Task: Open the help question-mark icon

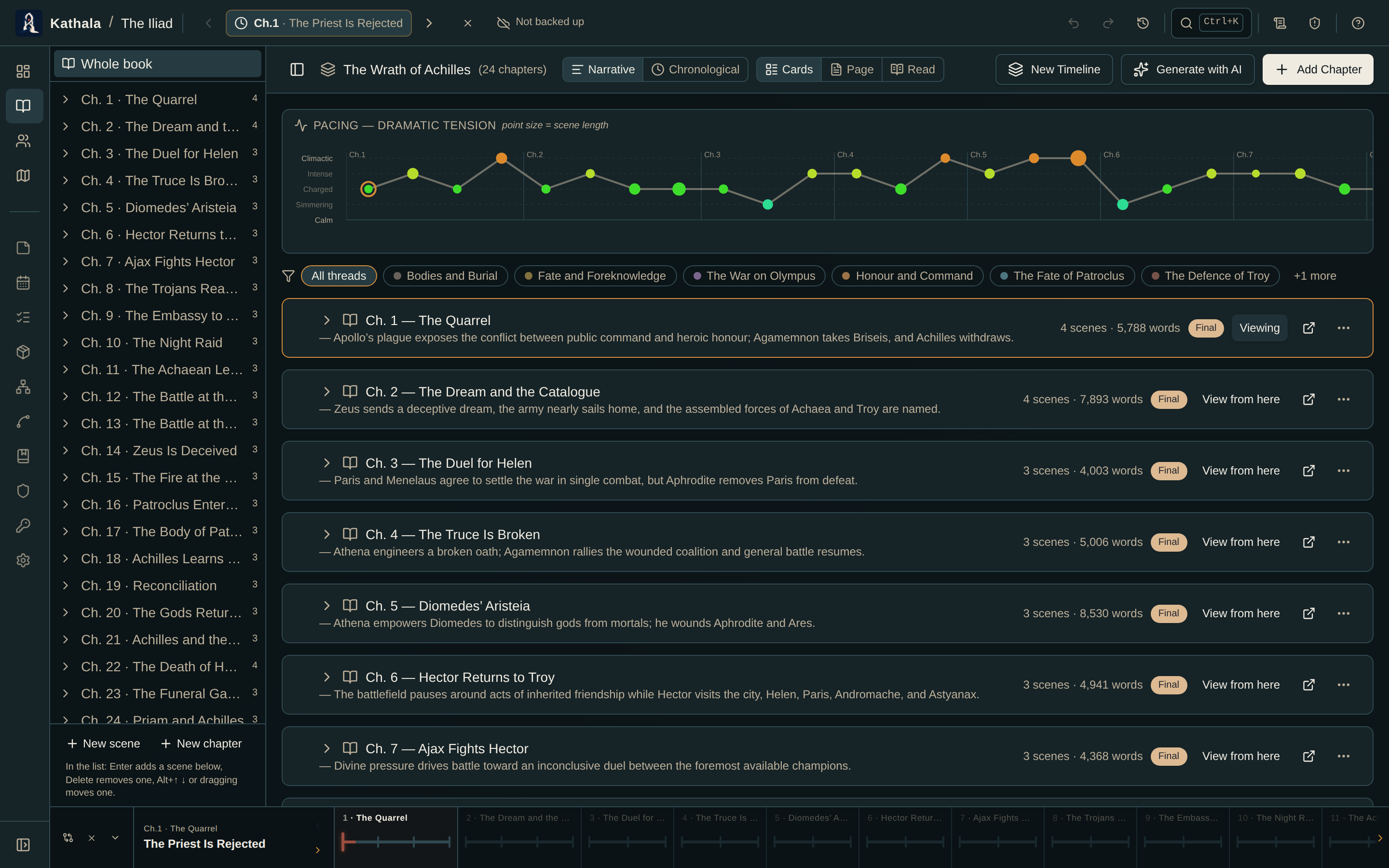Action: [x=1358, y=23]
